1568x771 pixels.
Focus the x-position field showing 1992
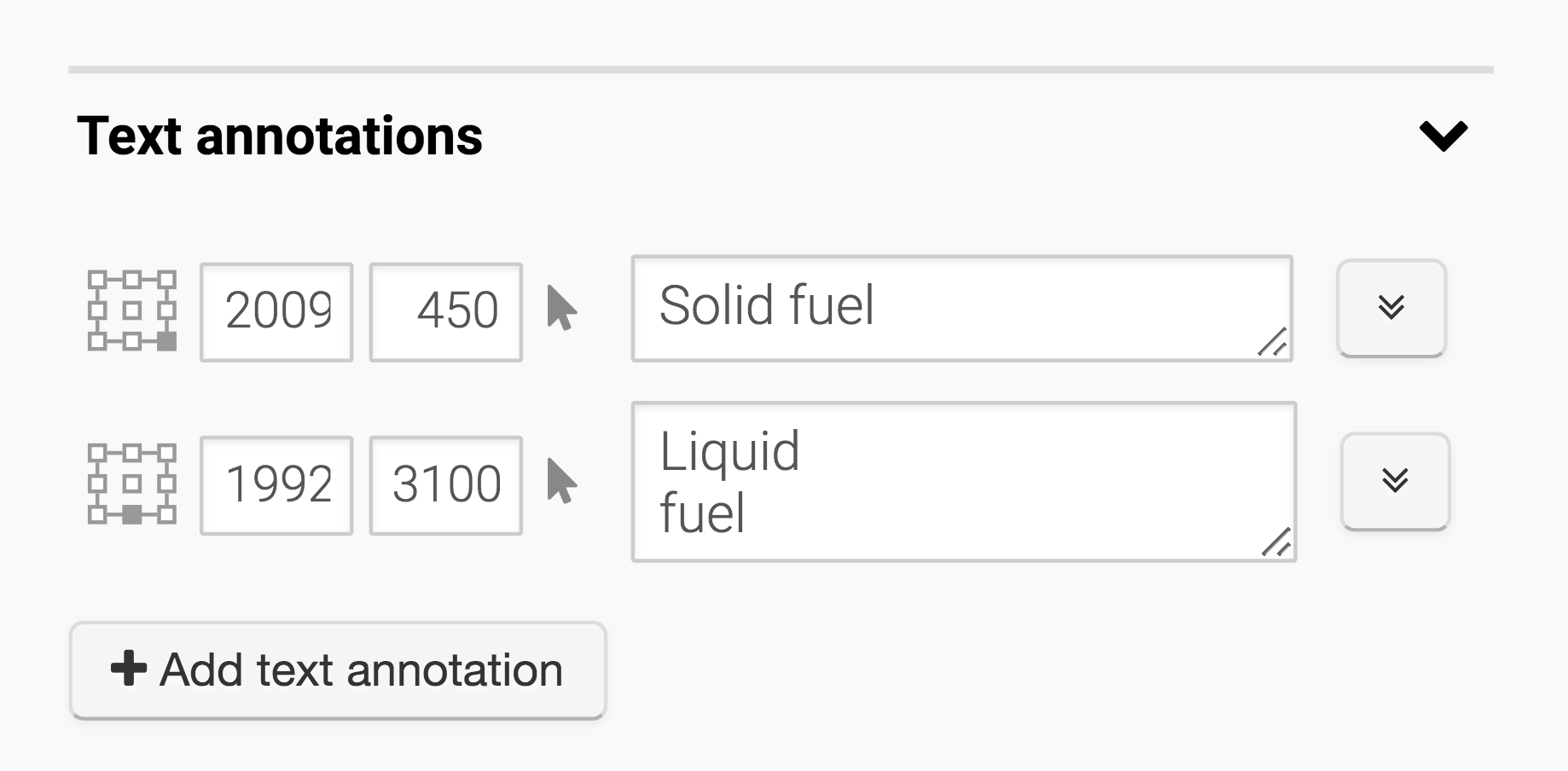276,485
